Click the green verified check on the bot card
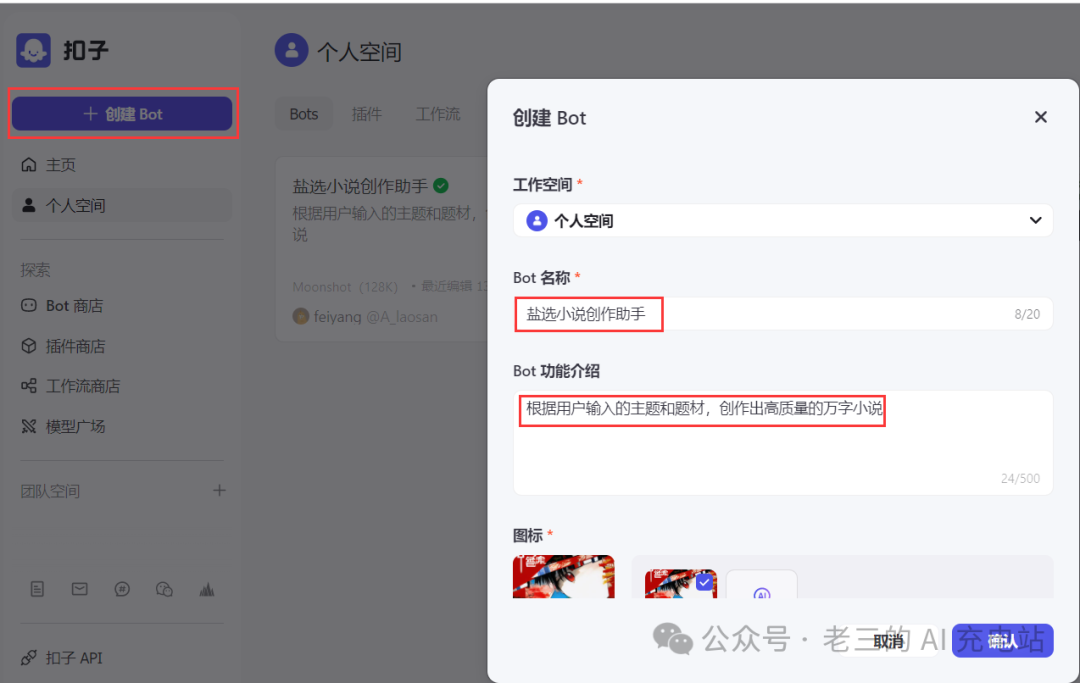The height and width of the screenshot is (683, 1080). click(x=441, y=185)
